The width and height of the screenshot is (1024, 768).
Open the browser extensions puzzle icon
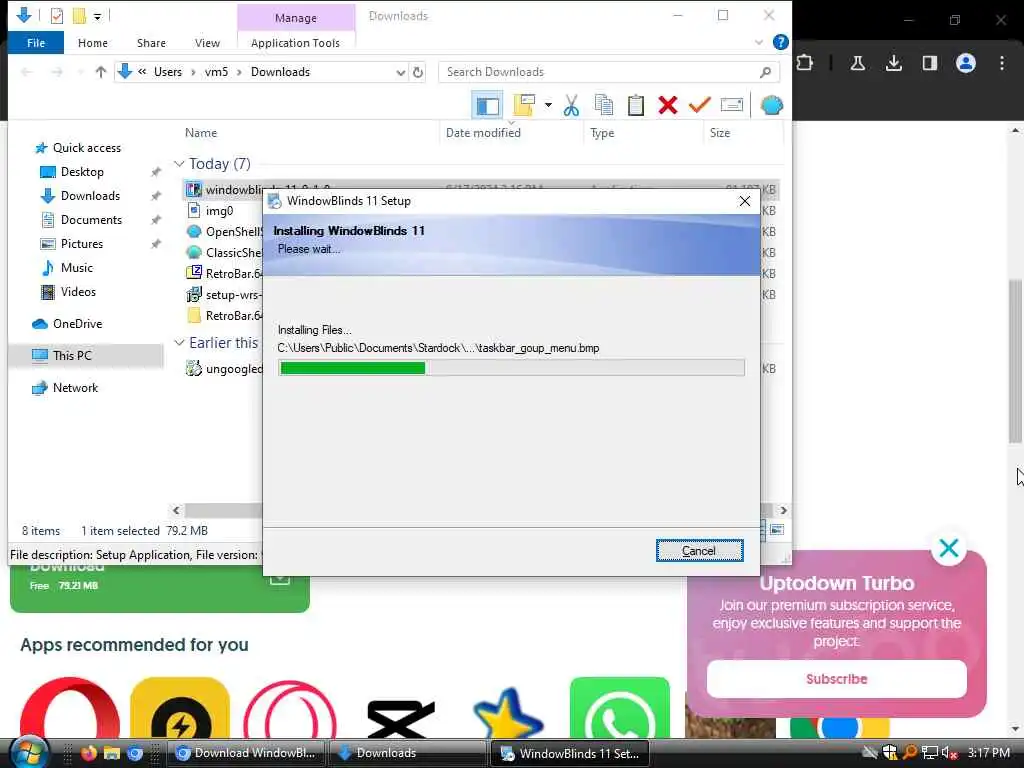[x=805, y=63]
